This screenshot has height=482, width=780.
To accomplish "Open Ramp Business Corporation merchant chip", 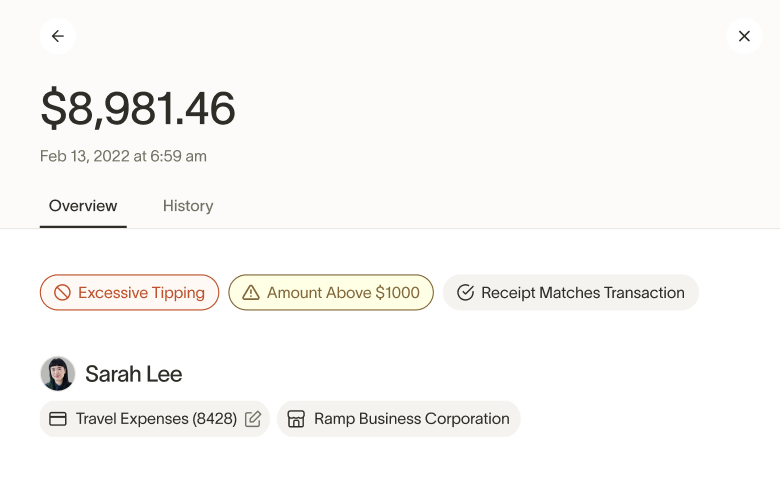I will click(411, 419).
